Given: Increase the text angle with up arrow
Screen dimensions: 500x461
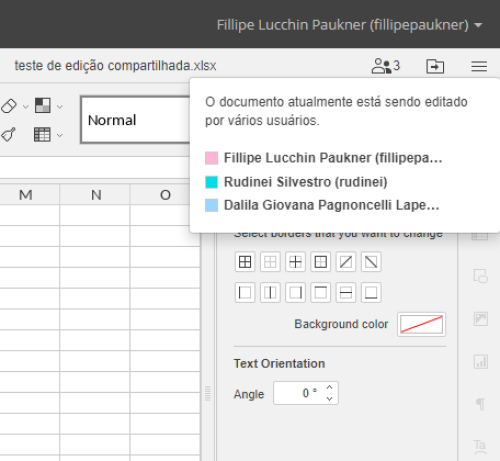Looking at the screenshot, I should tap(329, 387).
